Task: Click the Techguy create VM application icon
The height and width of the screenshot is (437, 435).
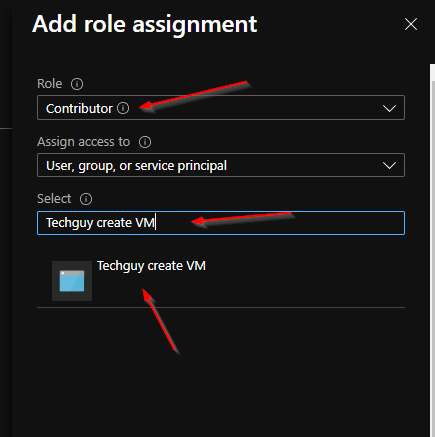Action: pyautogui.click(x=72, y=281)
